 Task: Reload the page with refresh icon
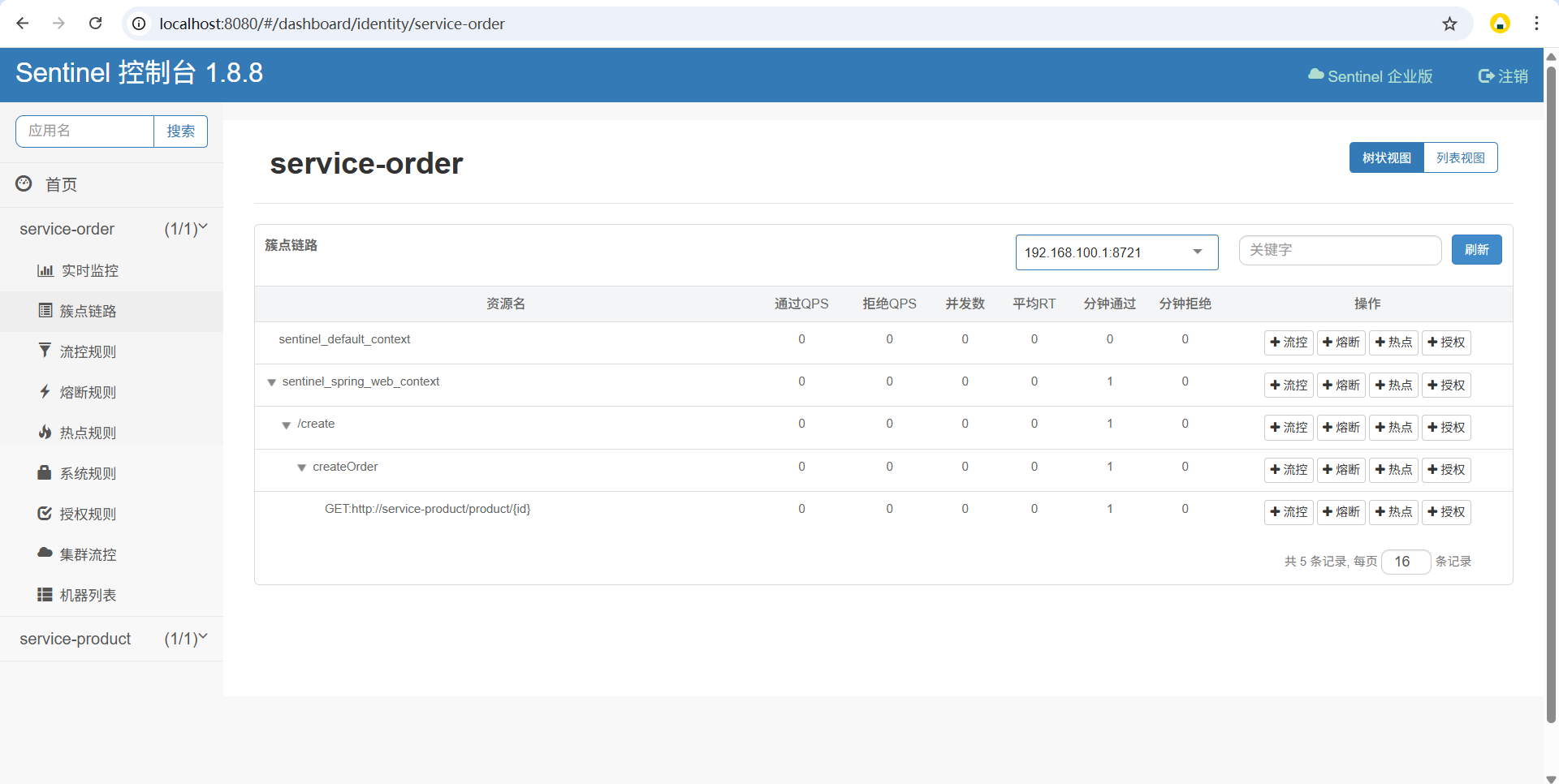[95, 24]
